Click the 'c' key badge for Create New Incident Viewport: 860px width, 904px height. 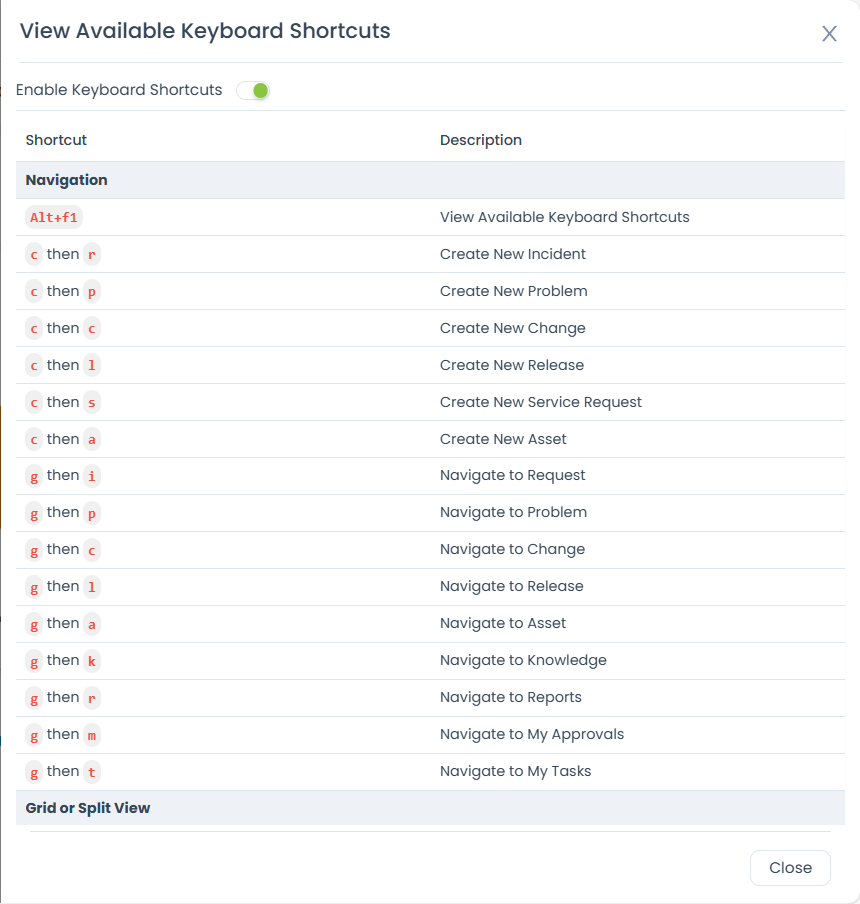click(33, 254)
